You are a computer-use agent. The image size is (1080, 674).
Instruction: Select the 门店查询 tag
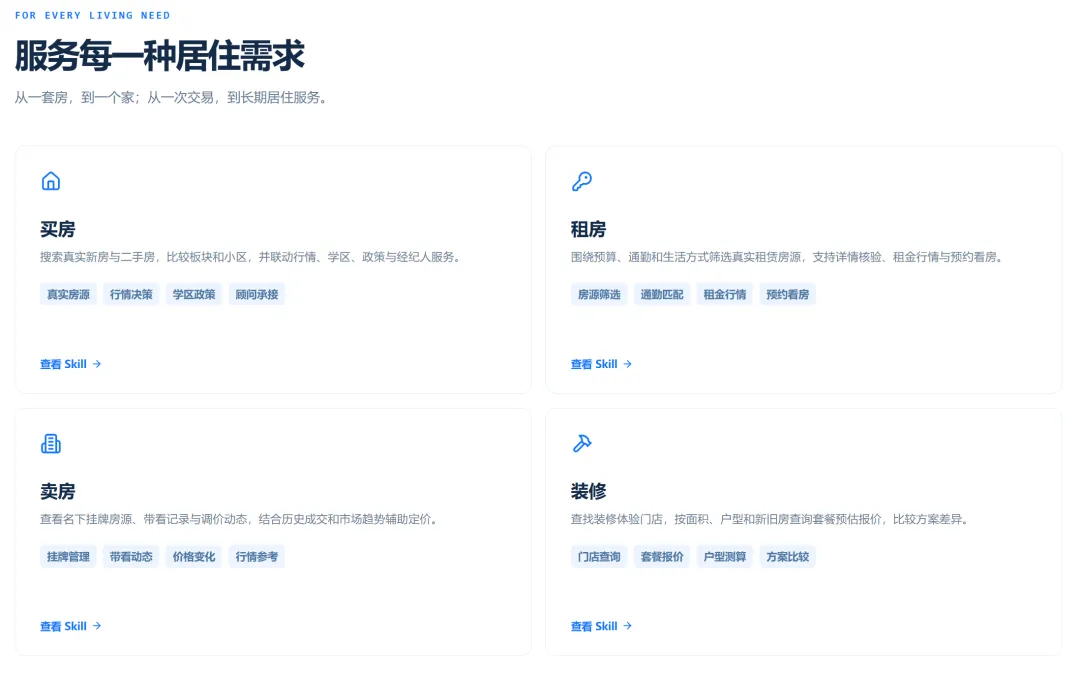coord(599,557)
